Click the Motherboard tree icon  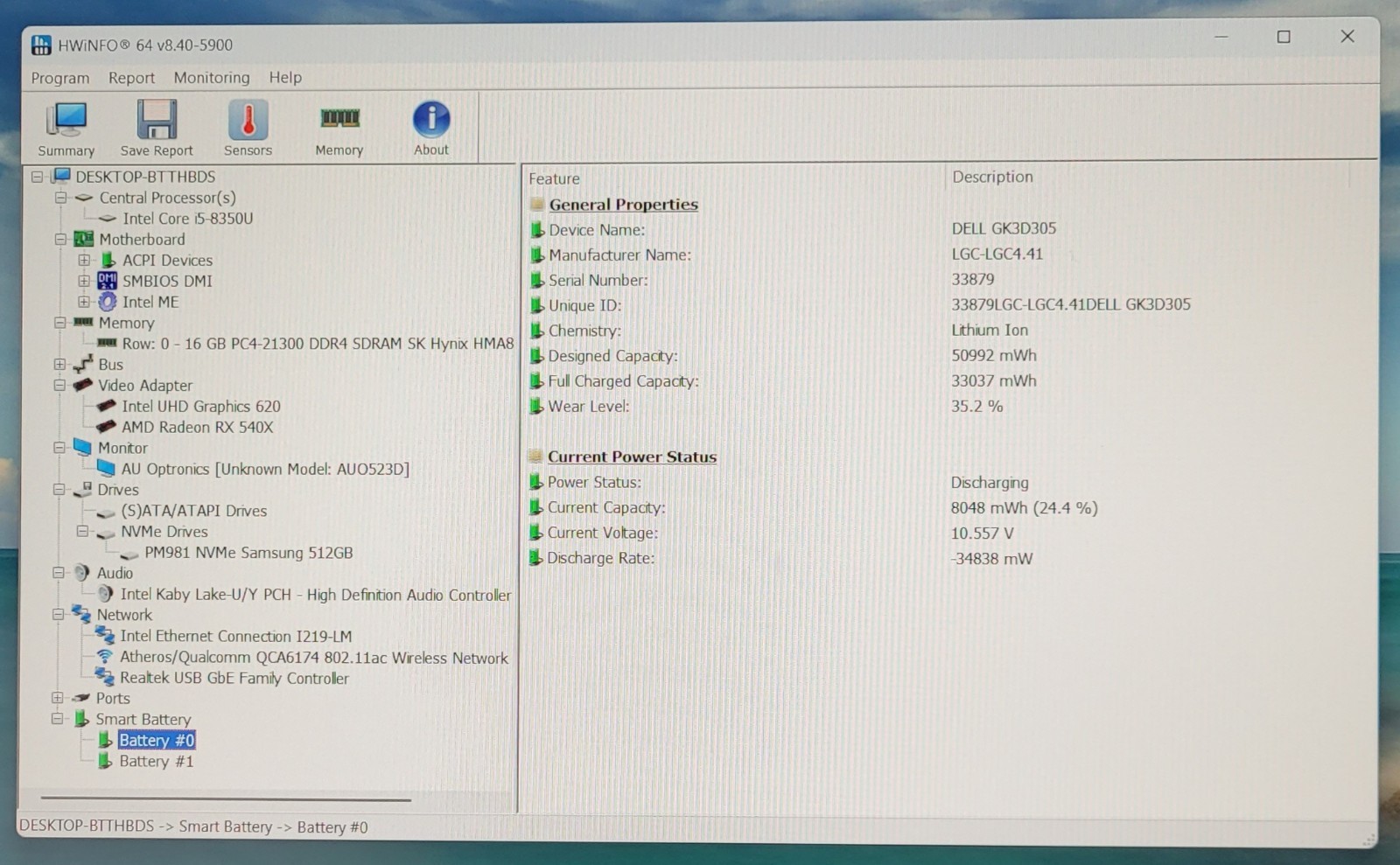(84, 239)
